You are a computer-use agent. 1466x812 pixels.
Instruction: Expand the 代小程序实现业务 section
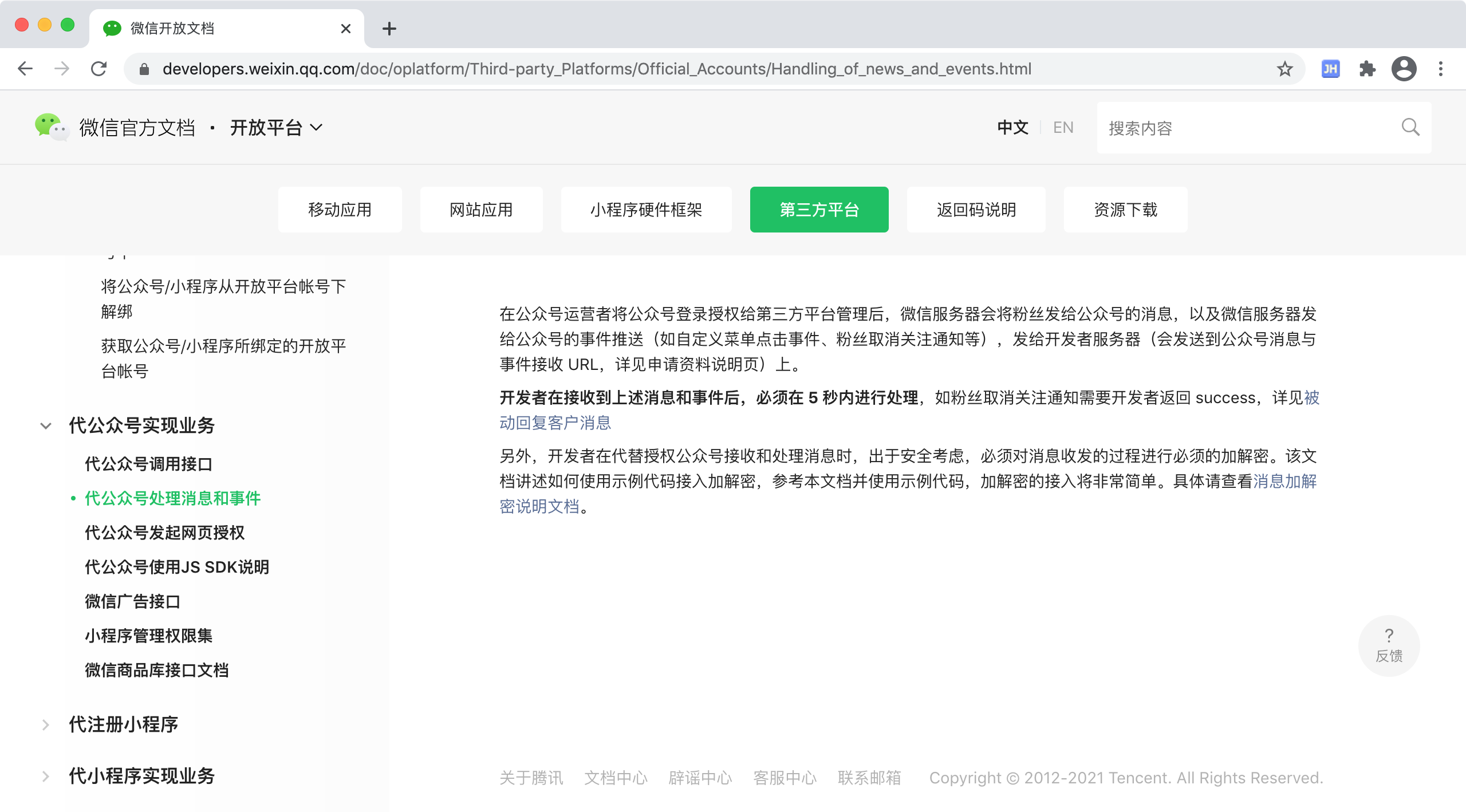[46, 776]
